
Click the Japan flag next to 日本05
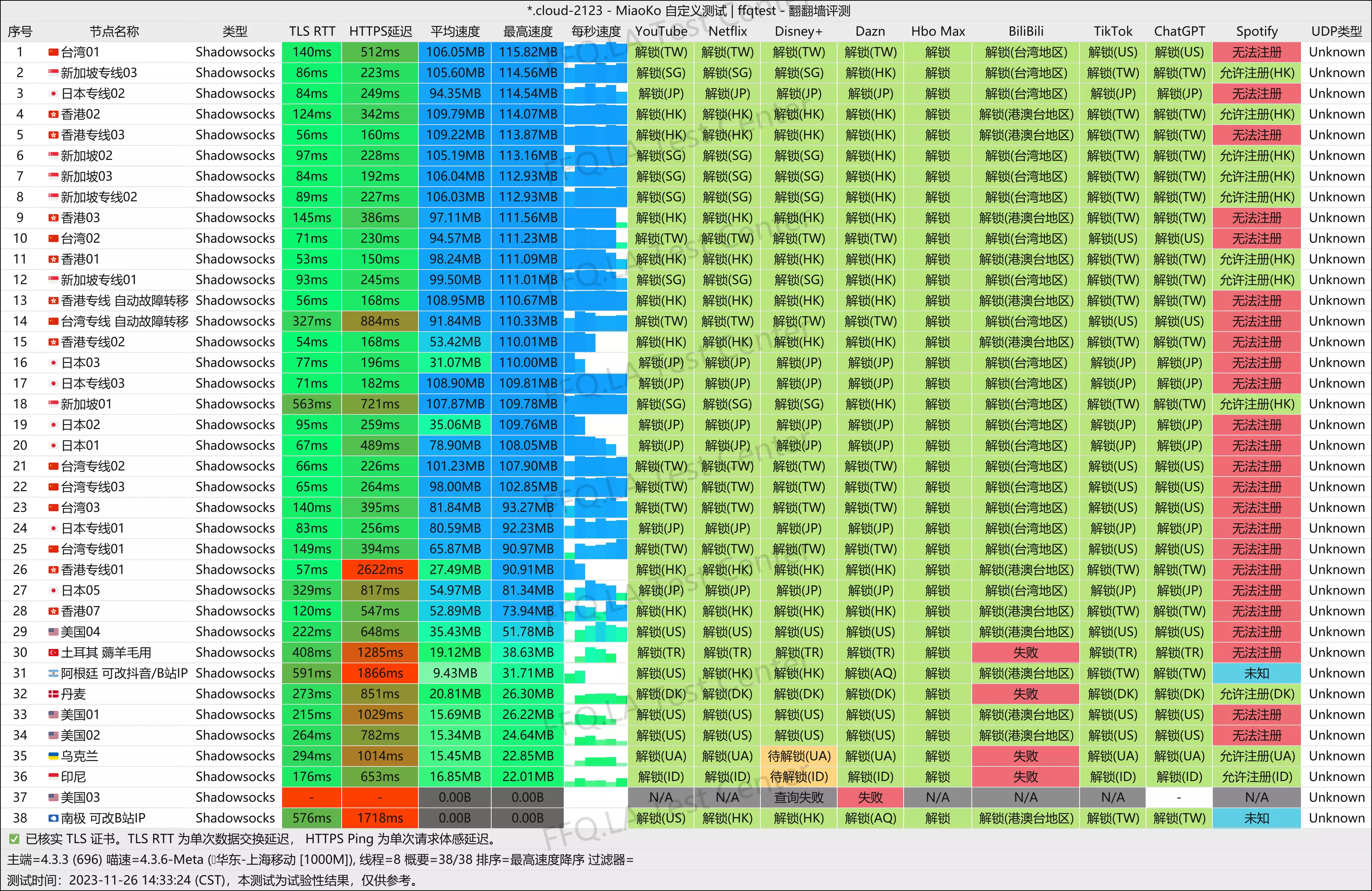pos(53,590)
